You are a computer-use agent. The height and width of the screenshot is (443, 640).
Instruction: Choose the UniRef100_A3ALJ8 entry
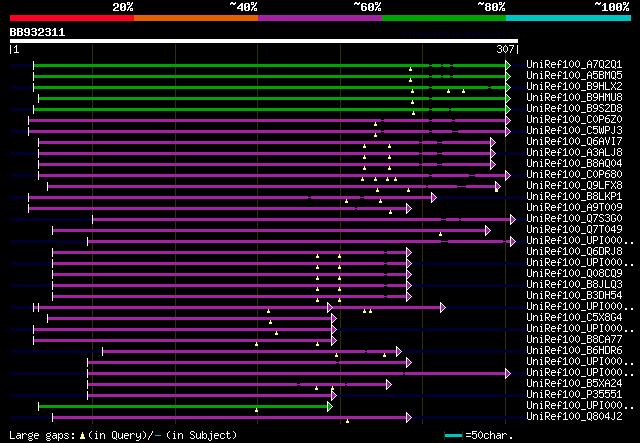click(x=574, y=153)
